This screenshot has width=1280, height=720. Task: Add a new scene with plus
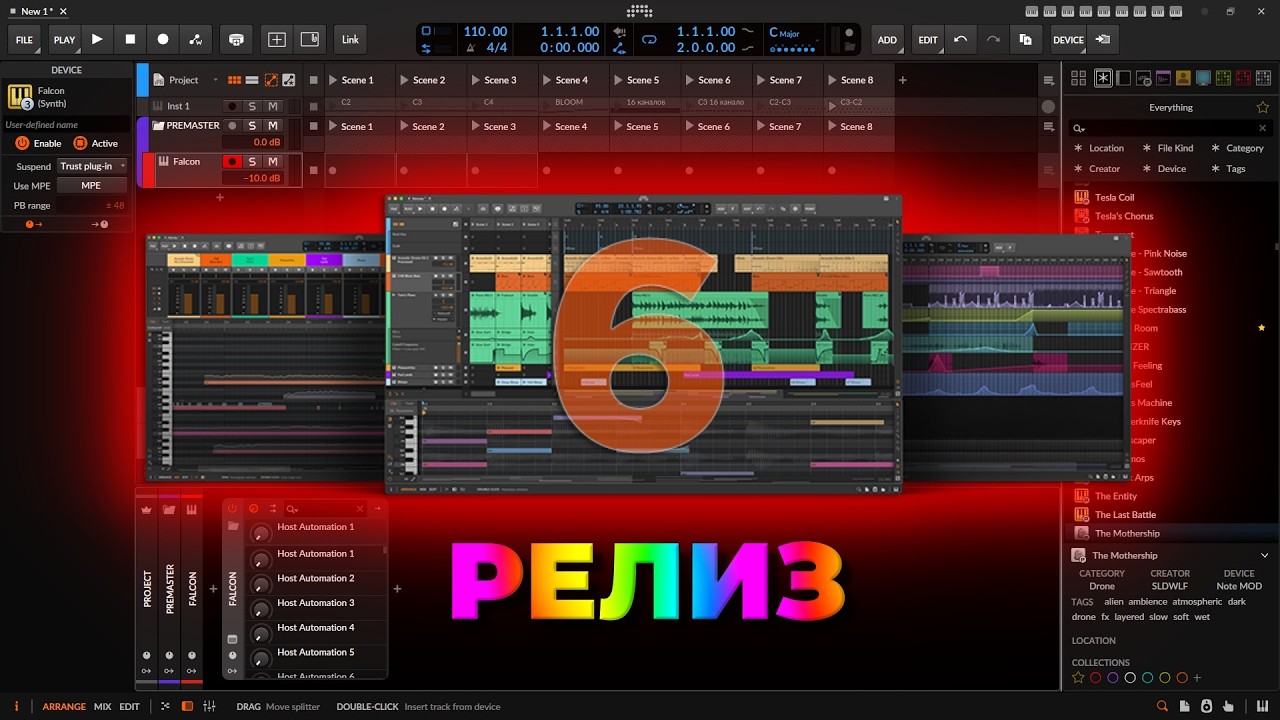tap(902, 80)
